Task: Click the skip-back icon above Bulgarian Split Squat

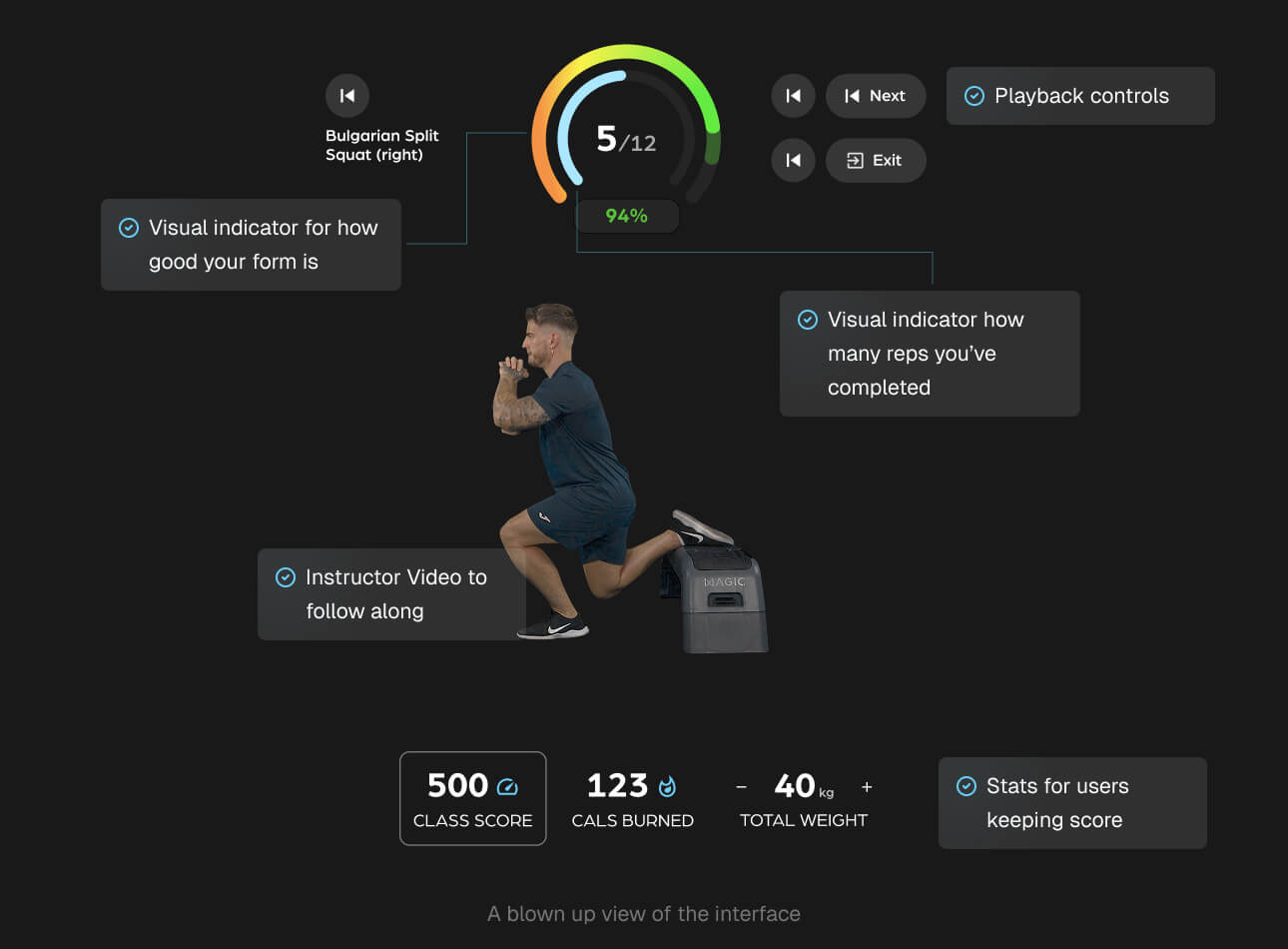Action: [x=347, y=96]
